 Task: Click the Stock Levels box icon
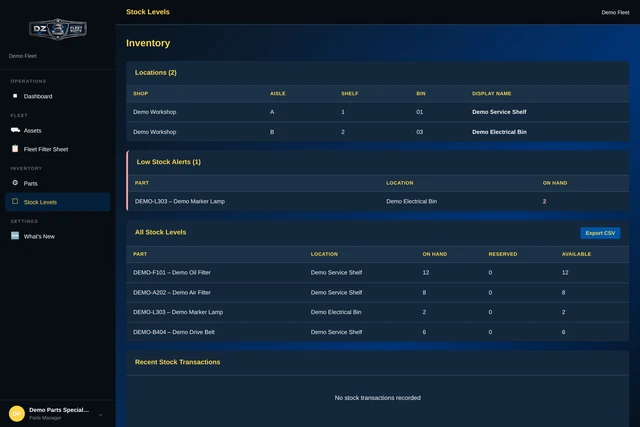tap(15, 201)
